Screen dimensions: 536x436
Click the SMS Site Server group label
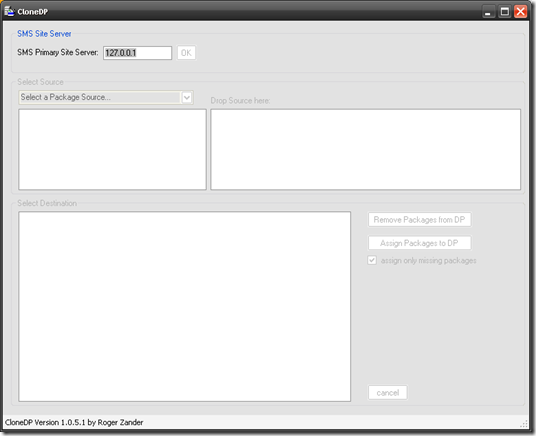pos(44,34)
